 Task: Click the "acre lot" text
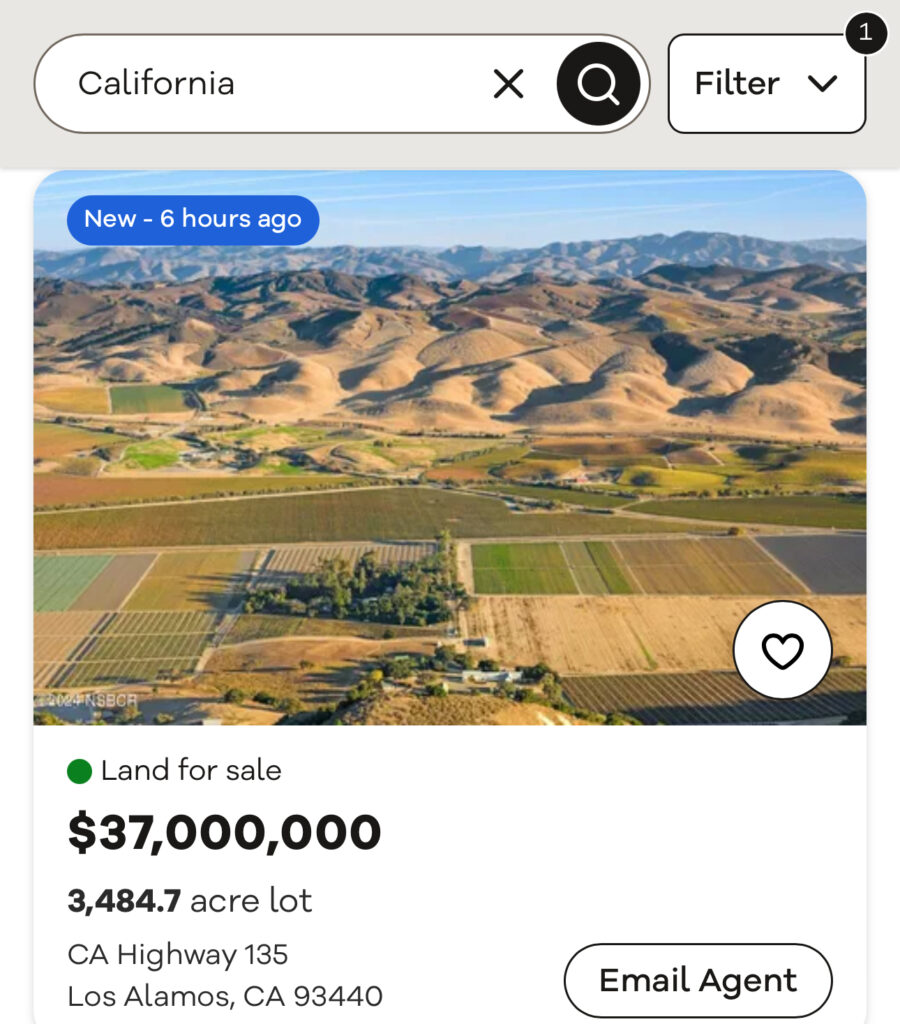(x=251, y=901)
